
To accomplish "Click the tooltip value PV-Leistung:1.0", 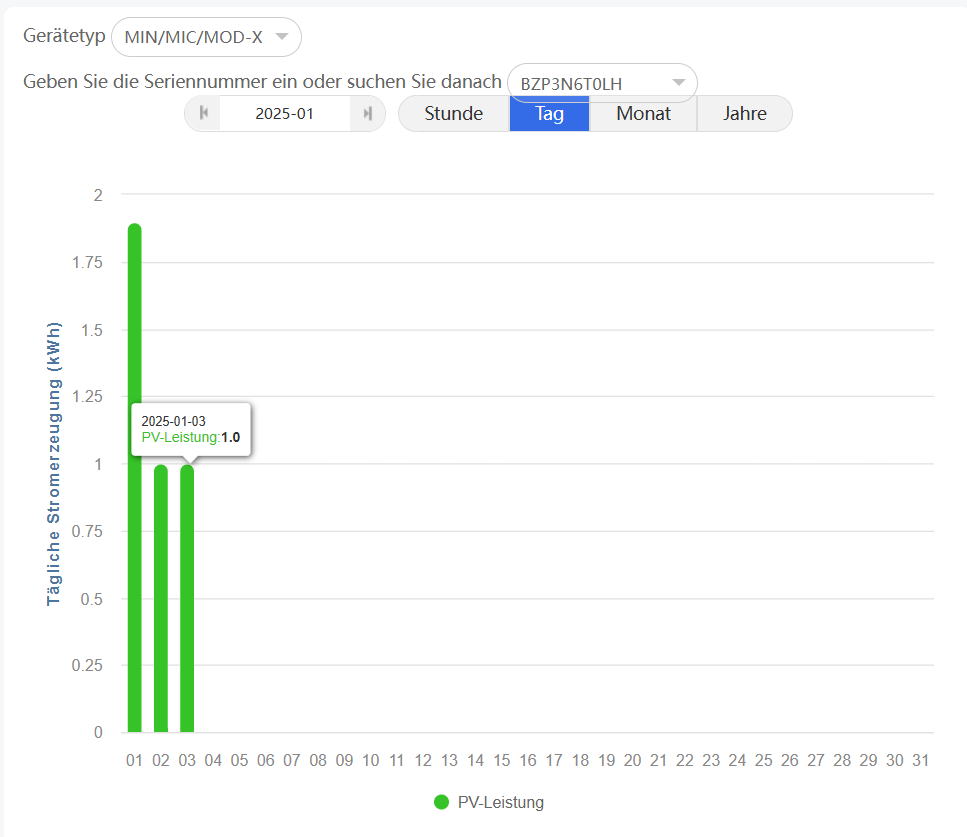I will click(x=191, y=437).
